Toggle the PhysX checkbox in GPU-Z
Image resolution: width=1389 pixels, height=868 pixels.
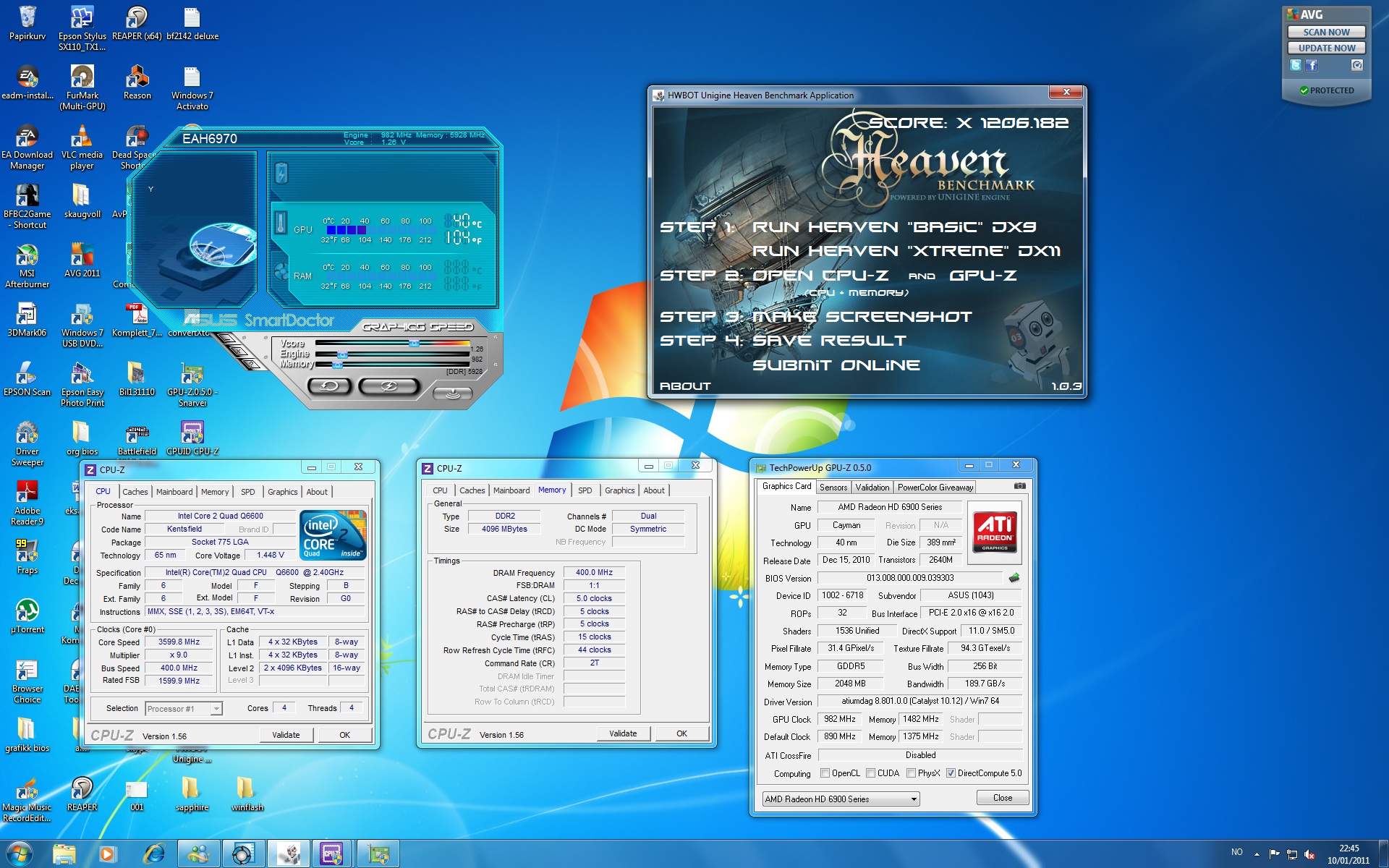click(x=911, y=773)
